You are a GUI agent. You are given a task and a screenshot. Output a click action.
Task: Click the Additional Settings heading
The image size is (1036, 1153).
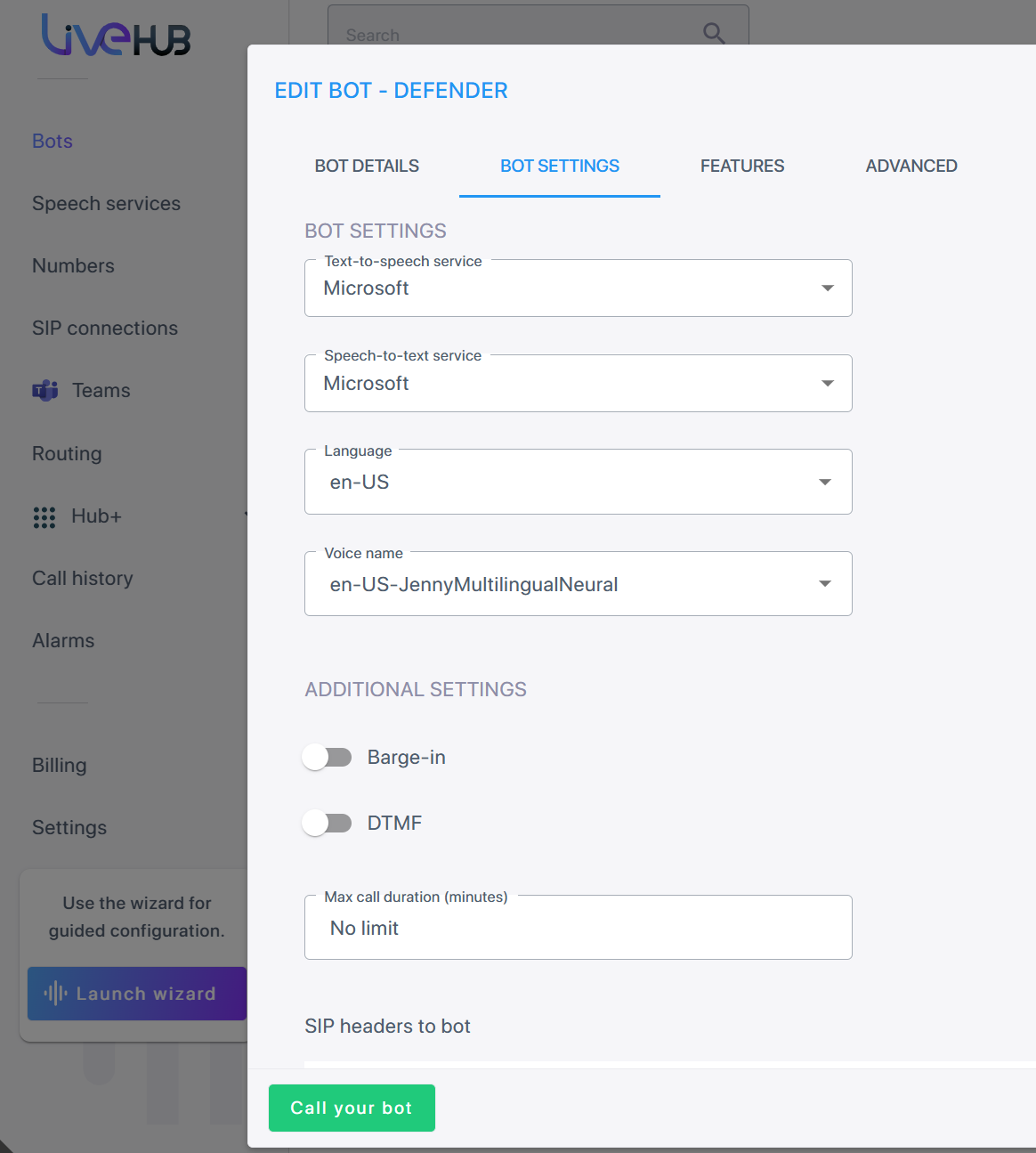point(416,689)
